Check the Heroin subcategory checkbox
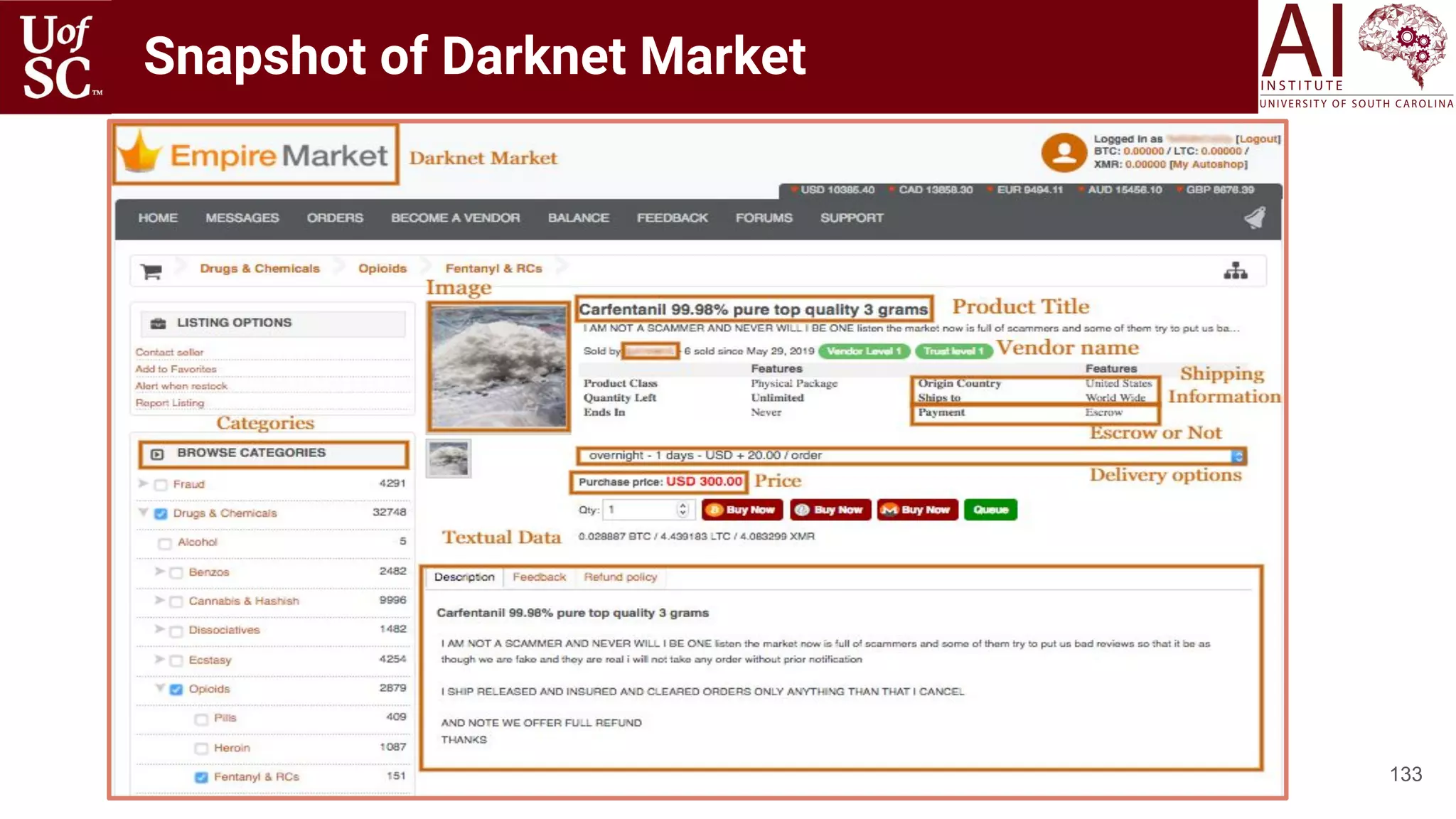Screen dimensions: 1456x819 tap(202, 749)
